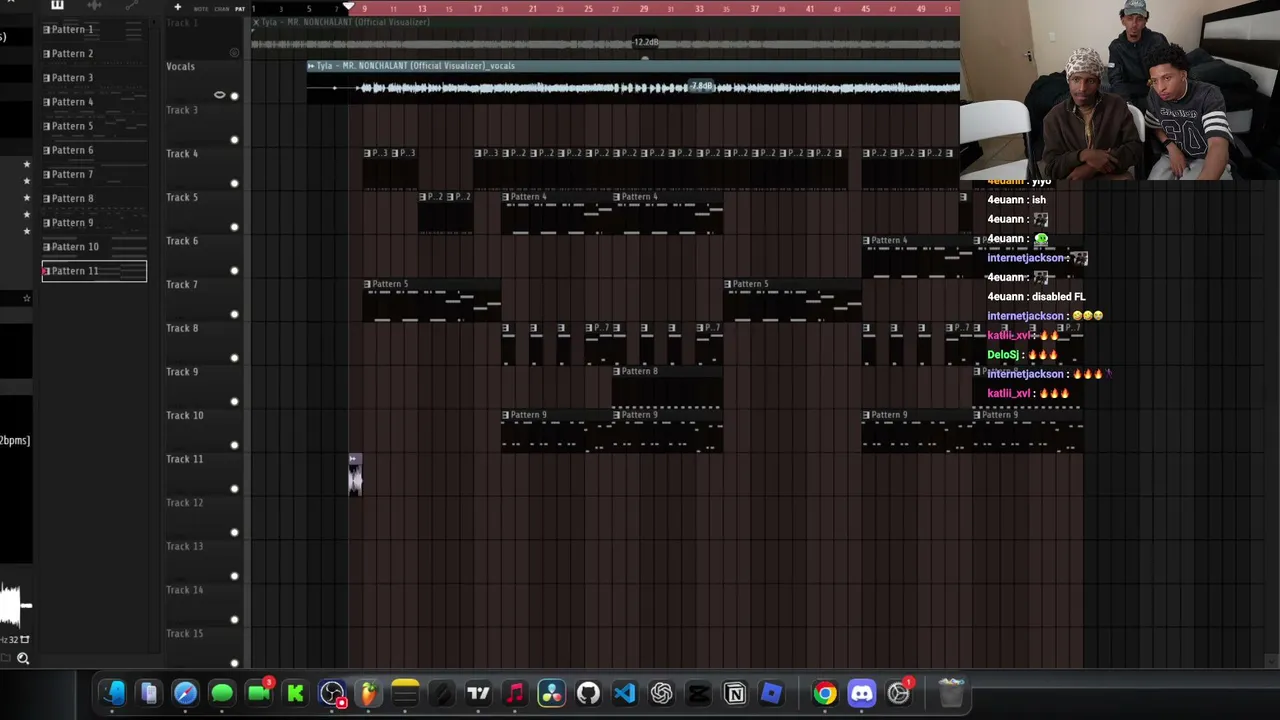Open the Kick app in dock
The width and height of the screenshot is (1280, 720).
click(x=296, y=693)
